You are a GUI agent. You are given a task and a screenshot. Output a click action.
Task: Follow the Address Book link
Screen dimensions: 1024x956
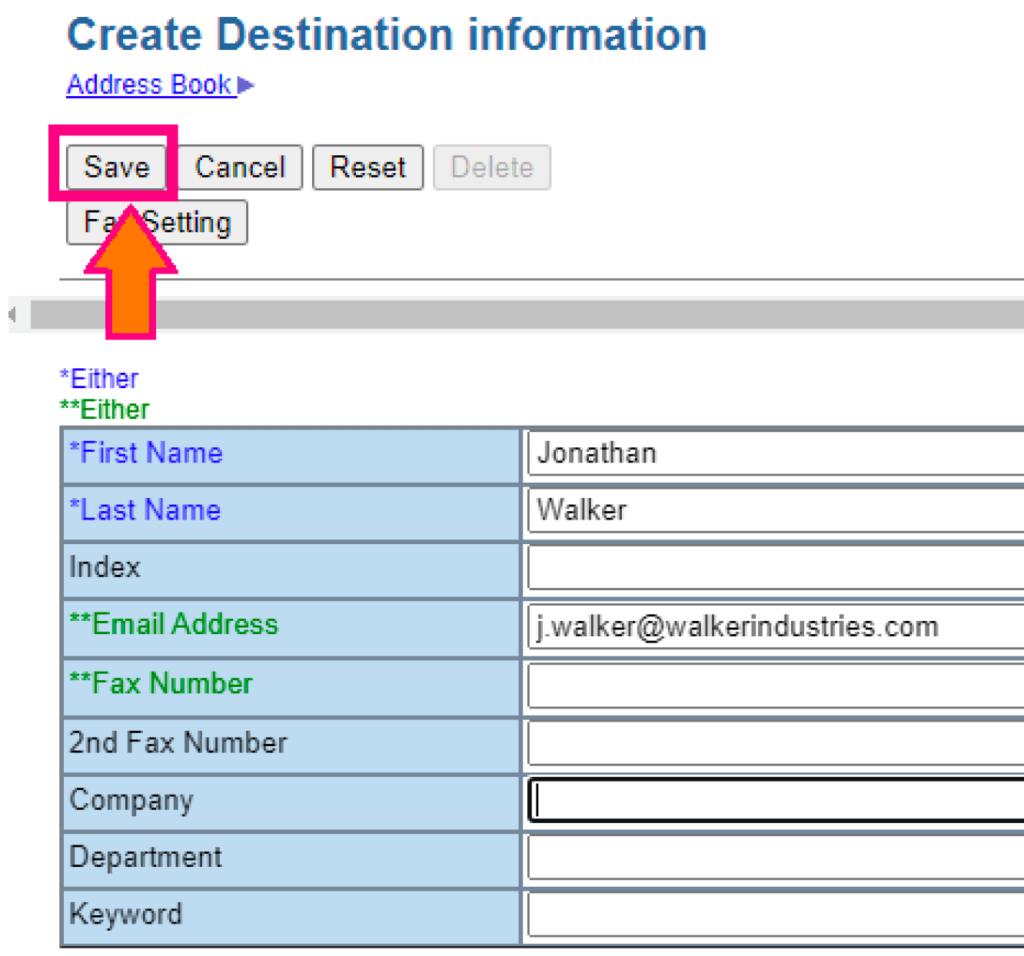pyautogui.click(x=150, y=85)
